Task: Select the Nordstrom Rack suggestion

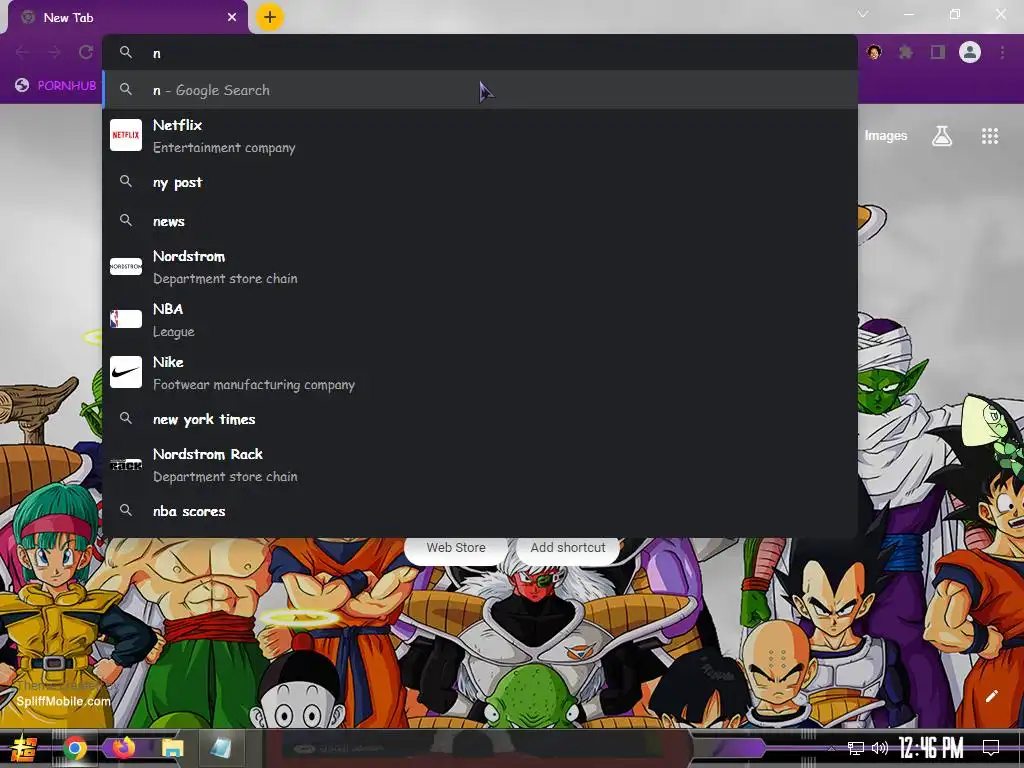Action: point(480,464)
